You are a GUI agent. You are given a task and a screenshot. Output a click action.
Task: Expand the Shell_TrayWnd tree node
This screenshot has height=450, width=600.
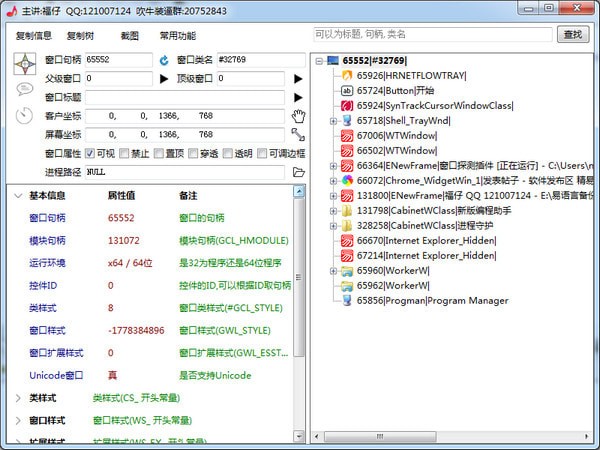333,121
